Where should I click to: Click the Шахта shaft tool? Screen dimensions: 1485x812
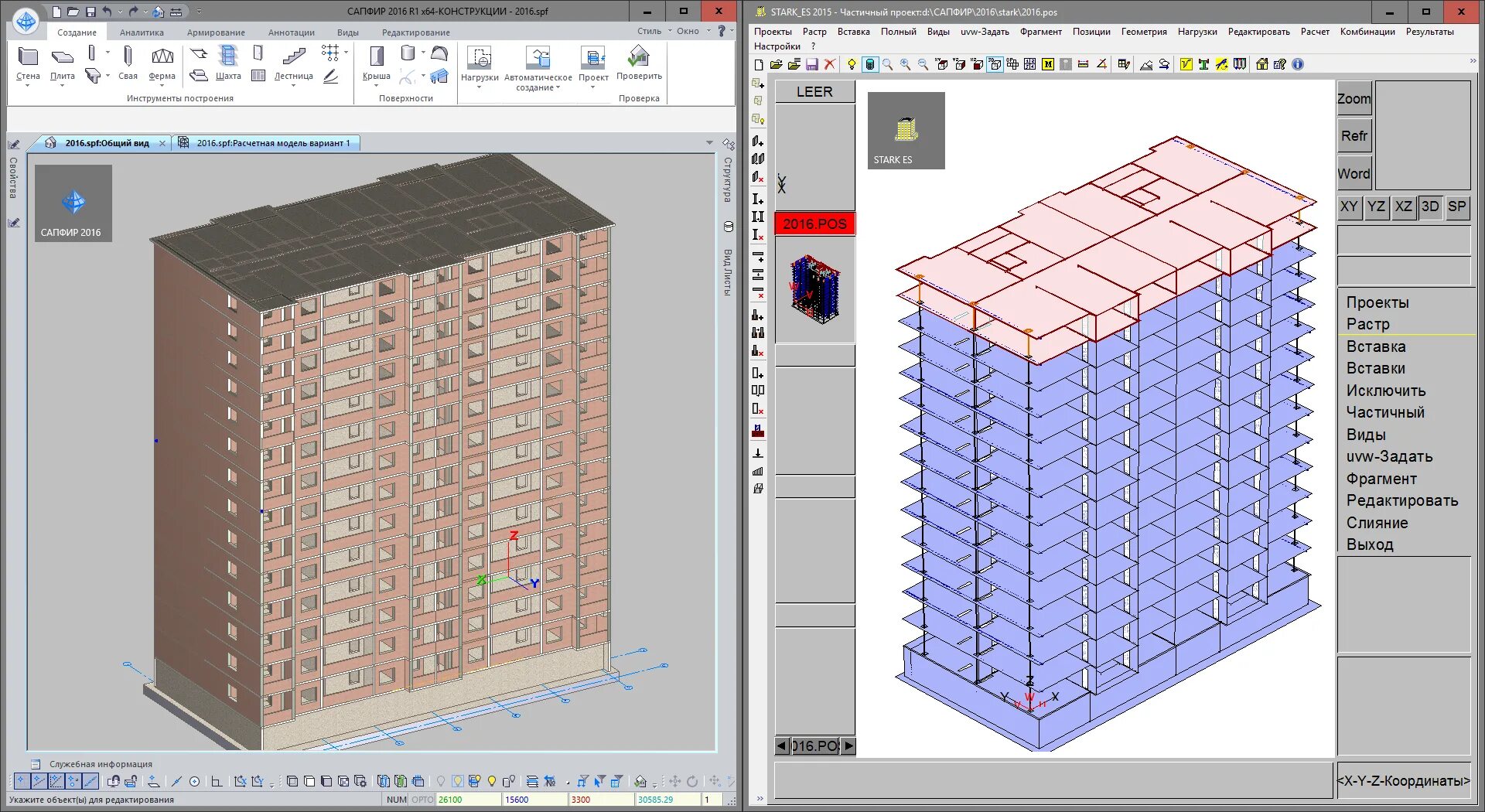click(x=228, y=63)
